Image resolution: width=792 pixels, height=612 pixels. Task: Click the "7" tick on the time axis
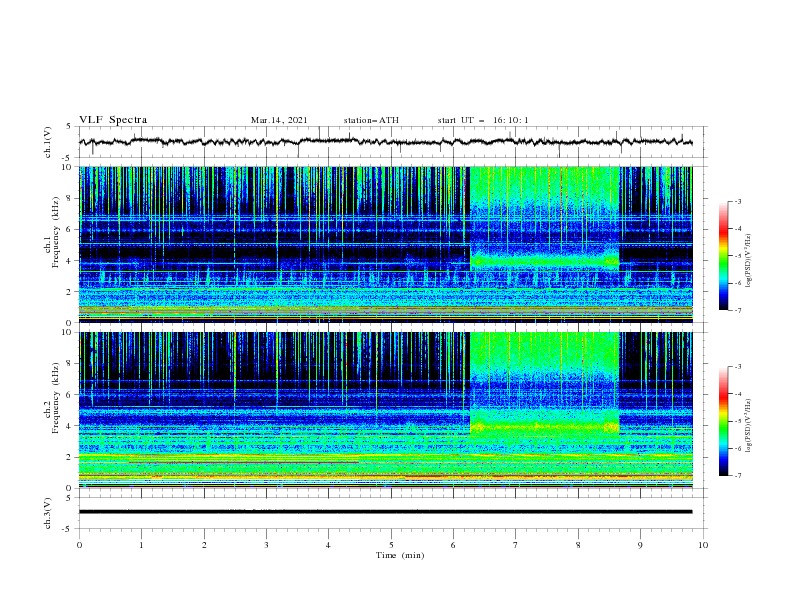point(516,545)
